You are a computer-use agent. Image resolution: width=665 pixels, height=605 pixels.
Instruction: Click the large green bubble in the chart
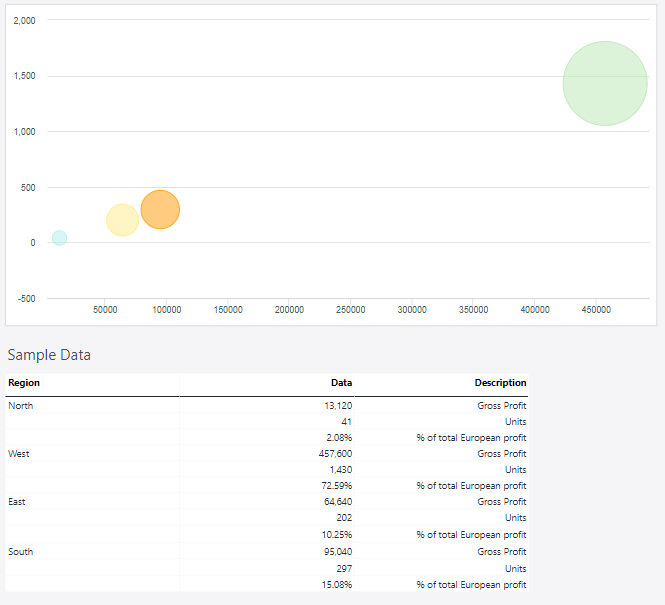[604, 83]
